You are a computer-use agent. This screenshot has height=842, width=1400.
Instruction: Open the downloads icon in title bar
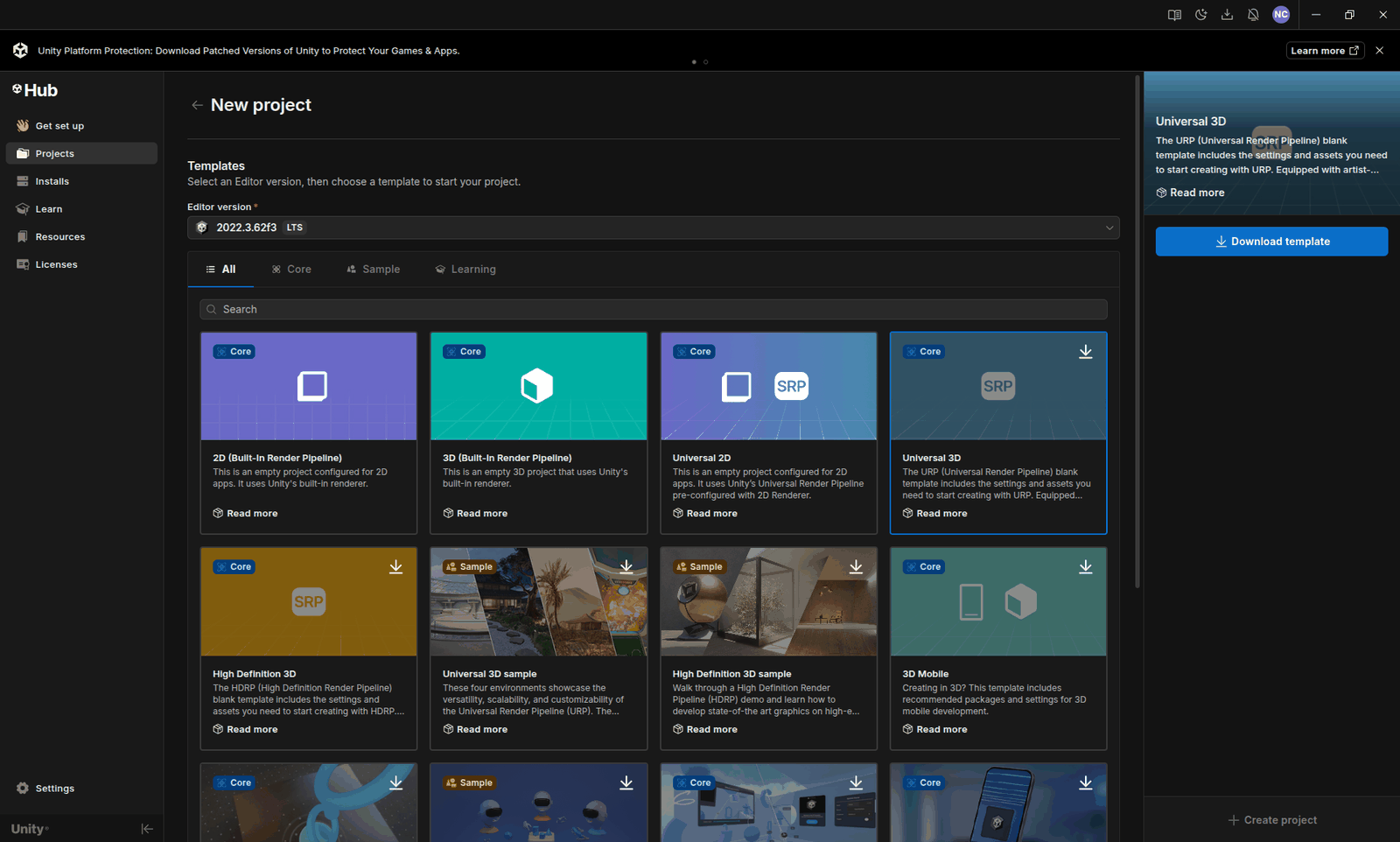[x=1227, y=15]
